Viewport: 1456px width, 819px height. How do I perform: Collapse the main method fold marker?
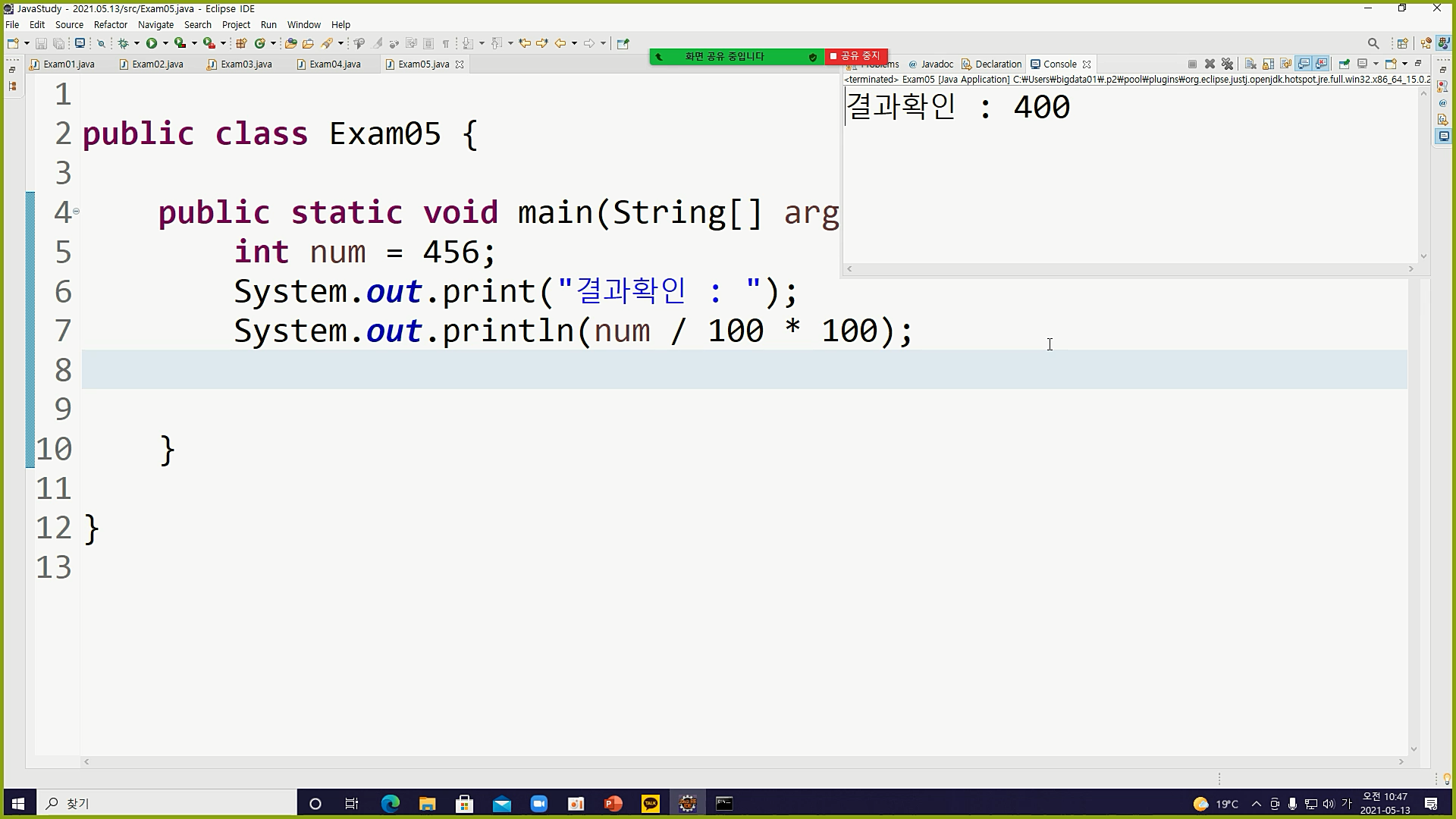(x=76, y=212)
